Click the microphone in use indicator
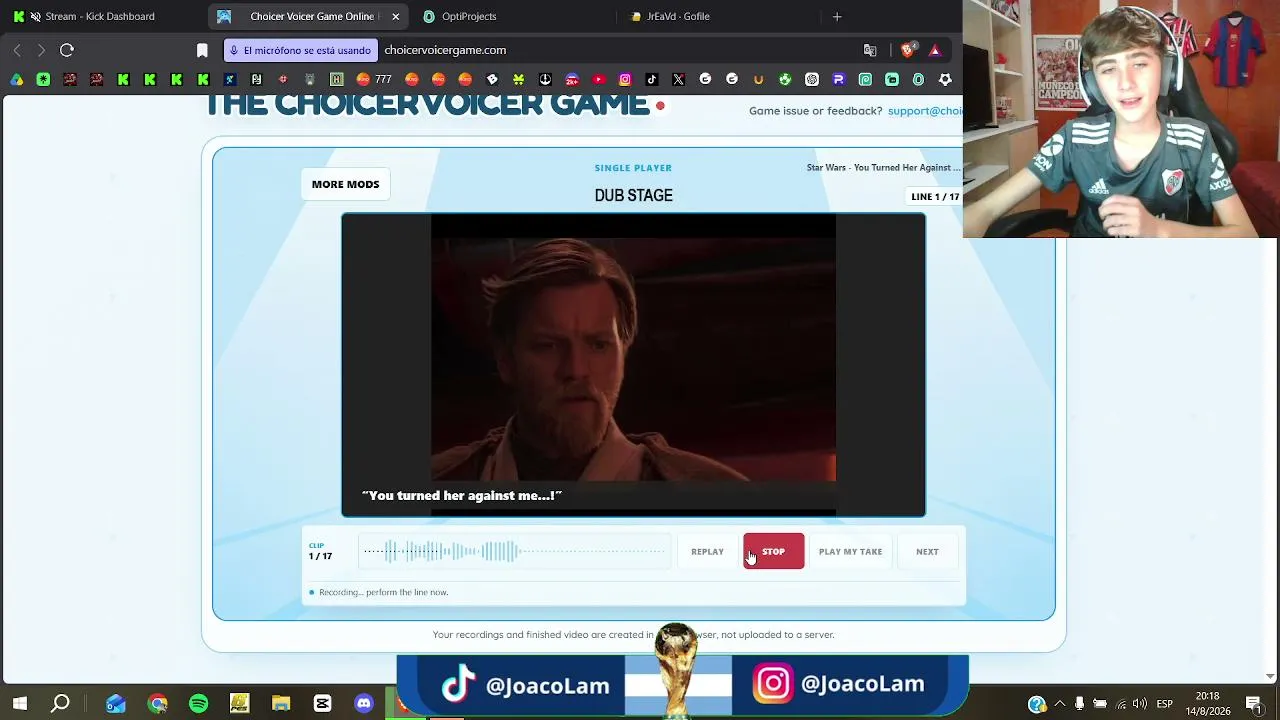The width and height of the screenshot is (1280, 720). tap(301, 50)
